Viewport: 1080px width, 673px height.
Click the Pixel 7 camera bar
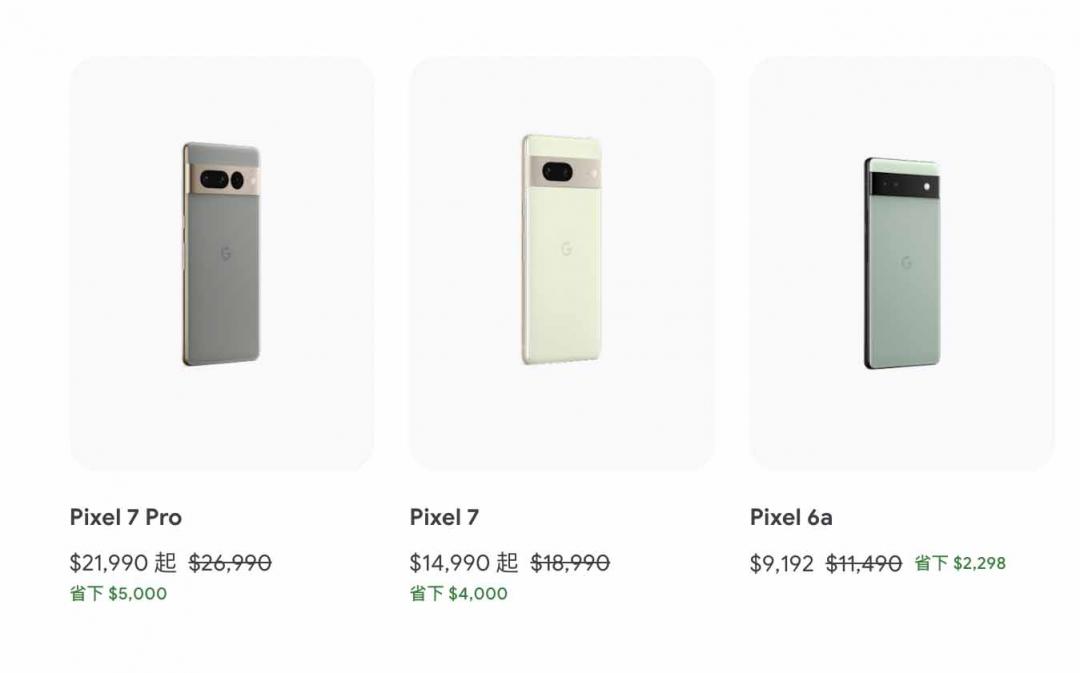pyautogui.click(x=563, y=172)
